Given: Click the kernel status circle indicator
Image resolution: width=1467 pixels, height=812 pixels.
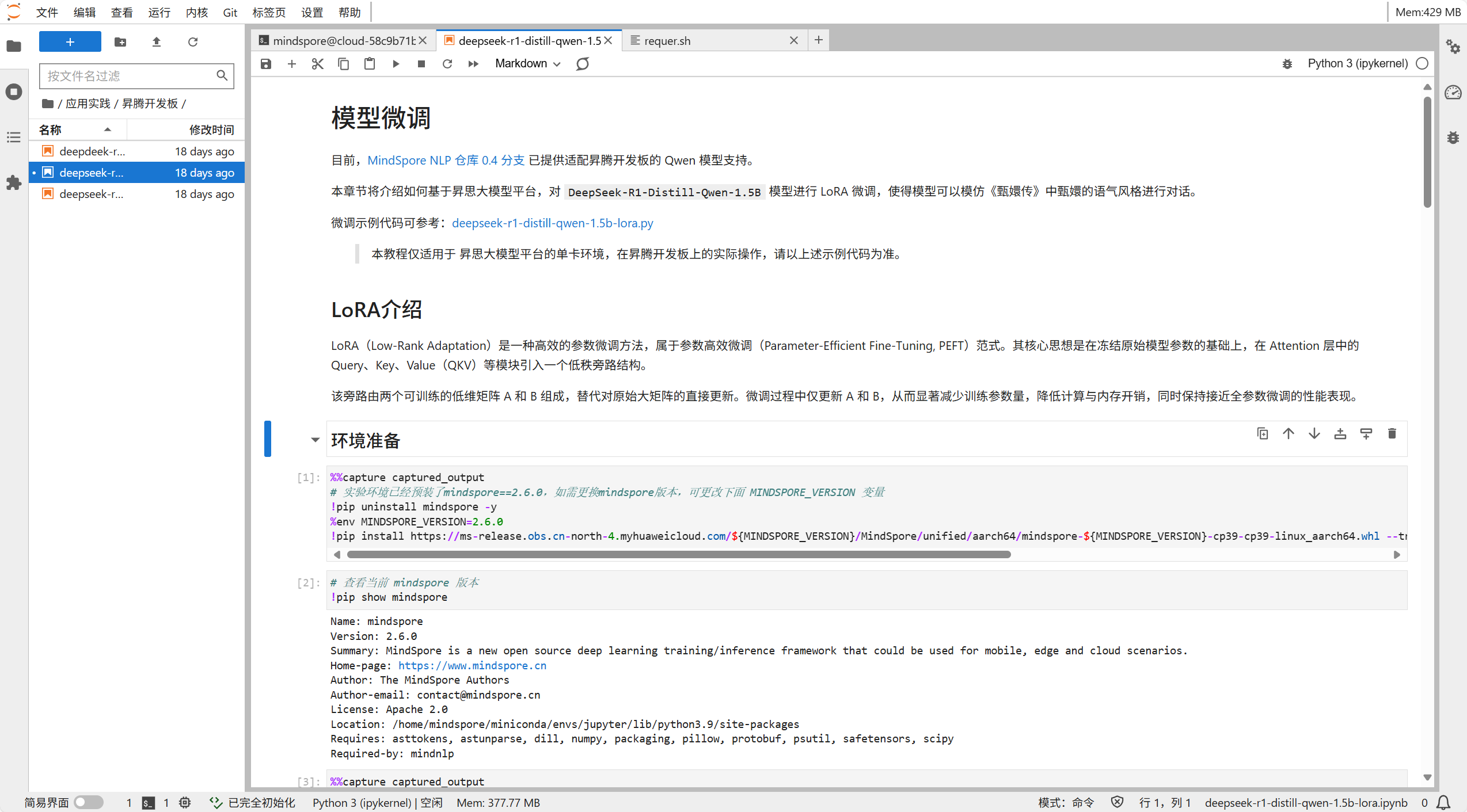Looking at the screenshot, I should click(1422, 64).
